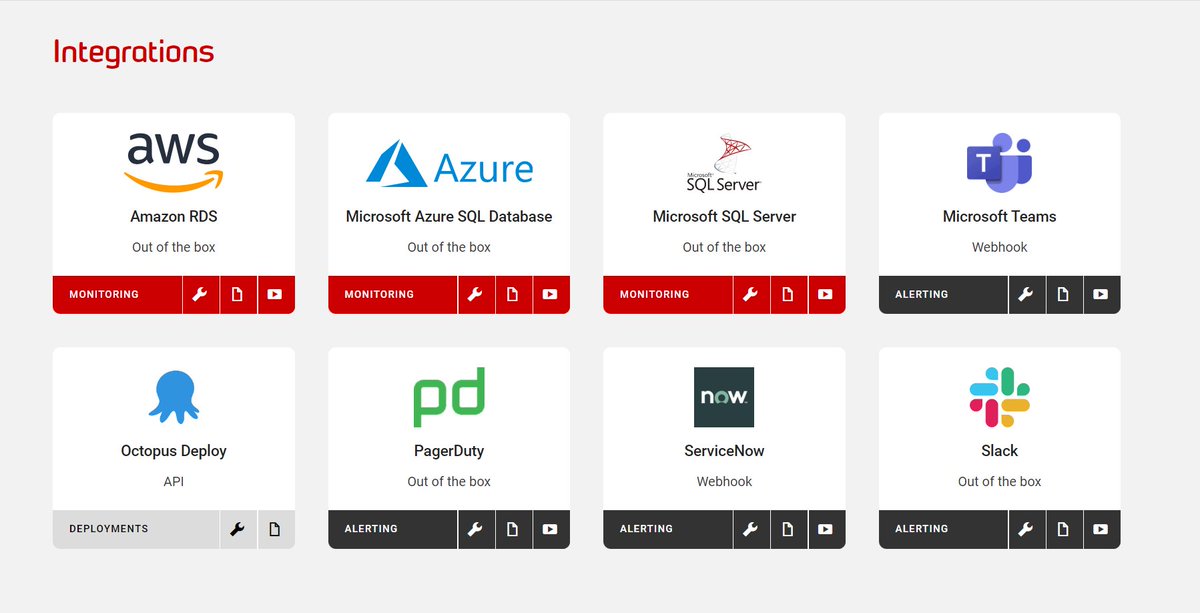This screenshot has width=1200, height=613.
Task: Open the document icon on Microsoft Teams card
Action: coord(1064,295)
